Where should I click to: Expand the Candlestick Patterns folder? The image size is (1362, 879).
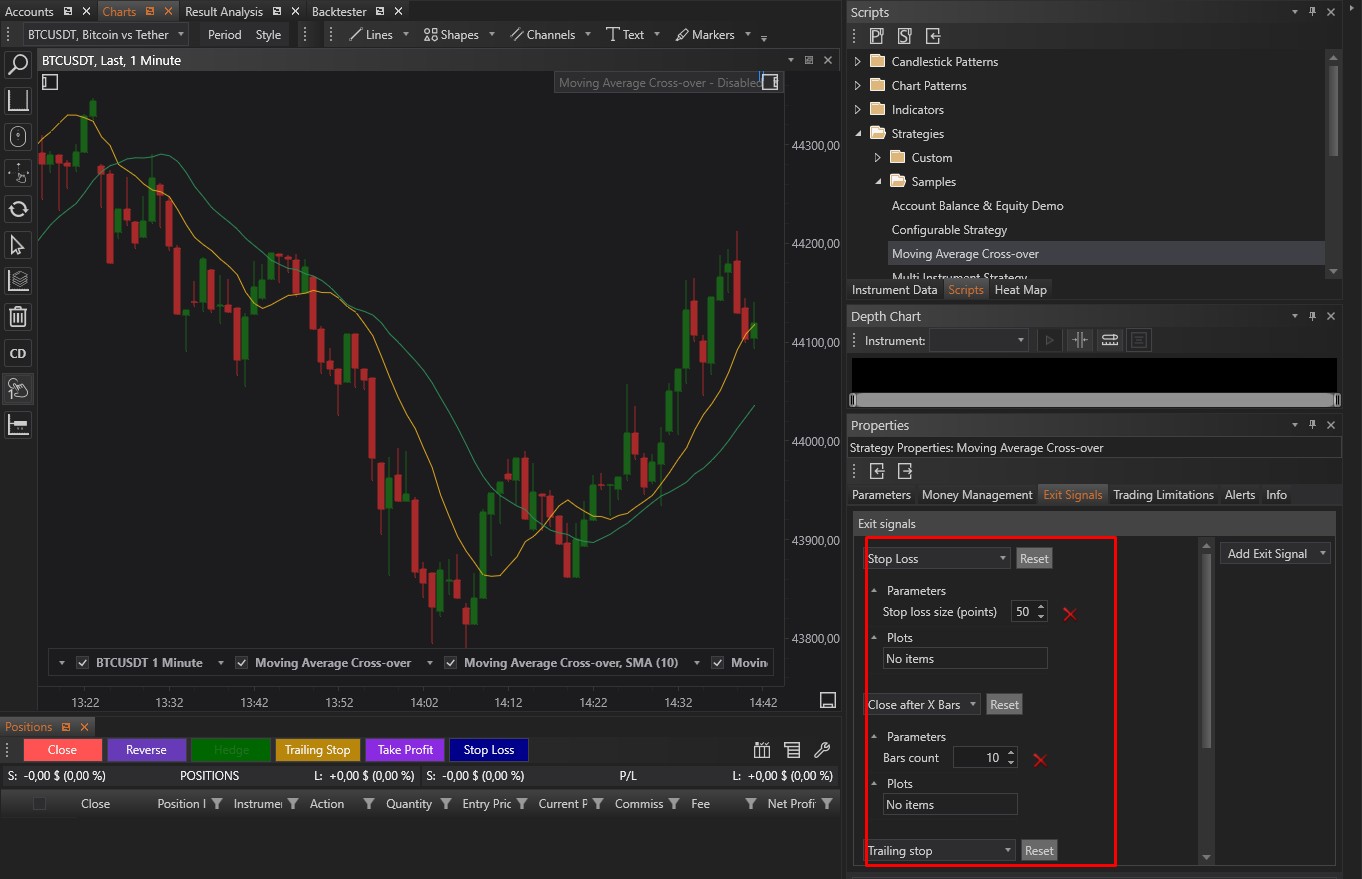click(857, 62)
